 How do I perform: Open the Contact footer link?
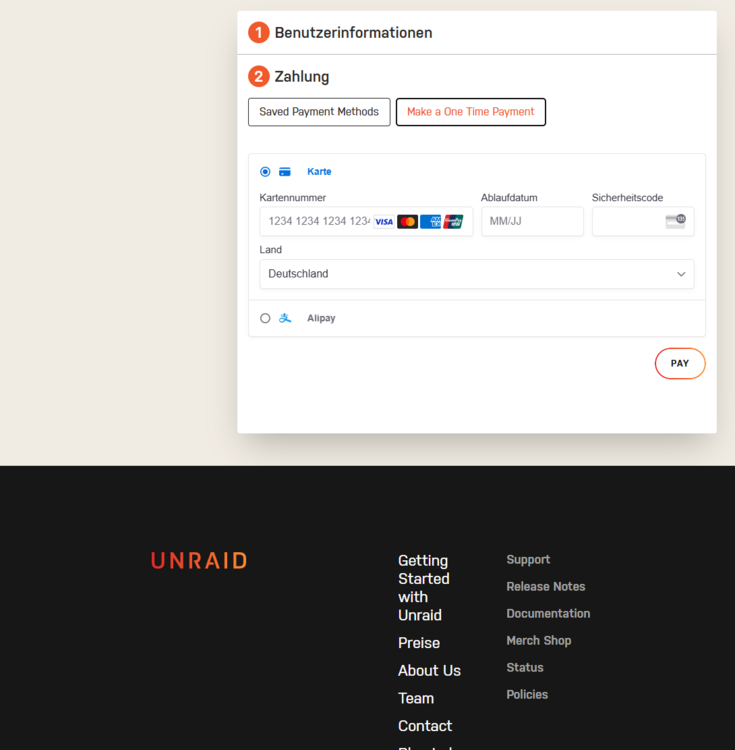pyautogui.click(x=425, y=726)
